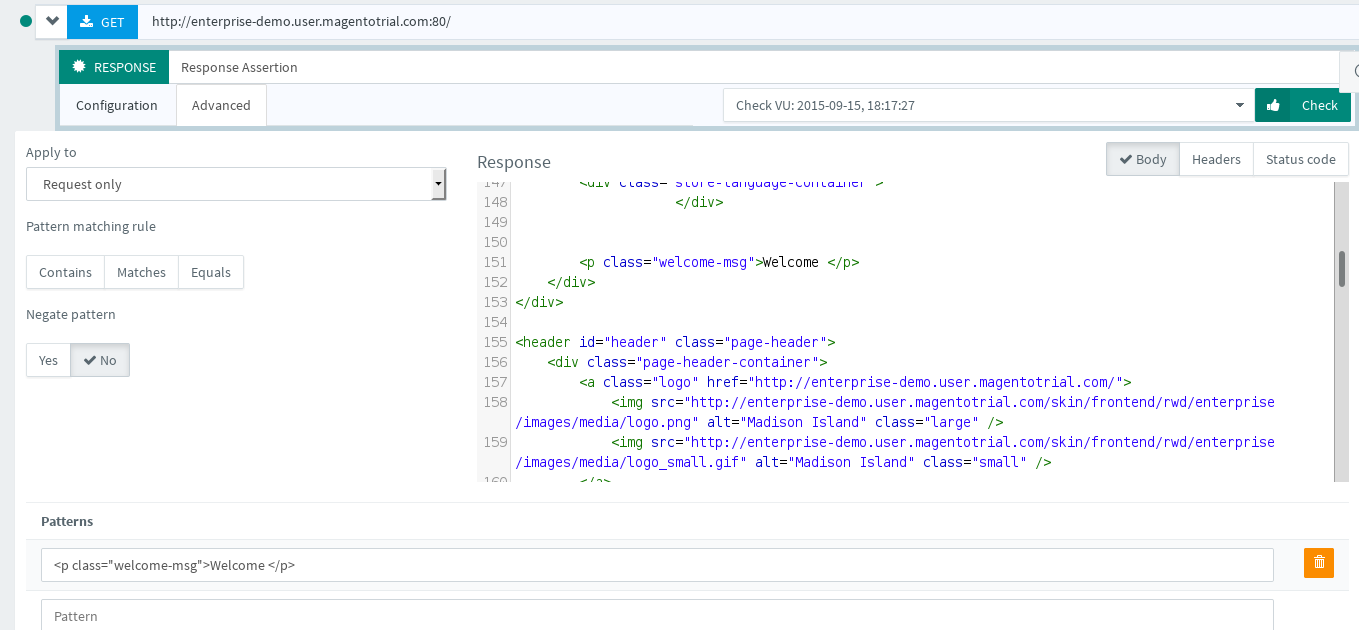Click the blue GET request button
This screenshot has width=1359, height=630.
[102, 21]
